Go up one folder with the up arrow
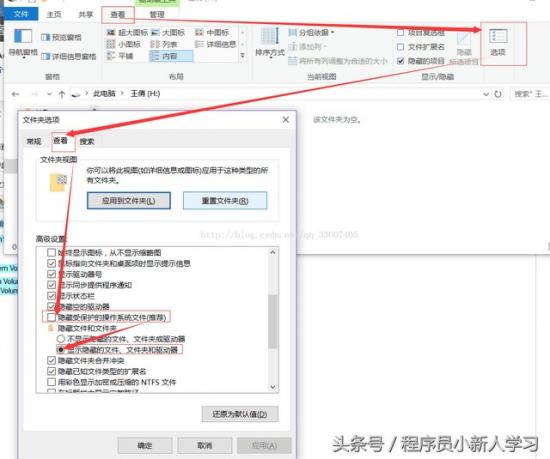 coord(62,94)
